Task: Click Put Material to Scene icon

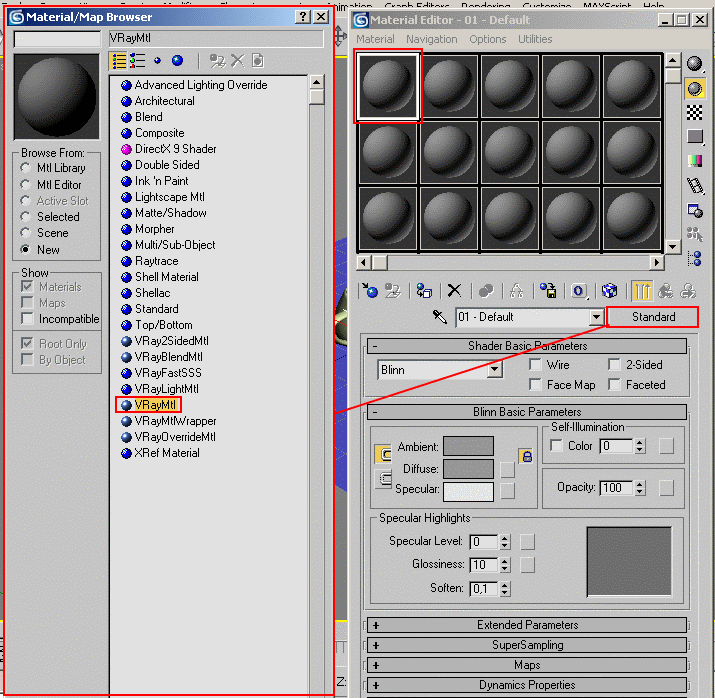Action: pos(393,290)
